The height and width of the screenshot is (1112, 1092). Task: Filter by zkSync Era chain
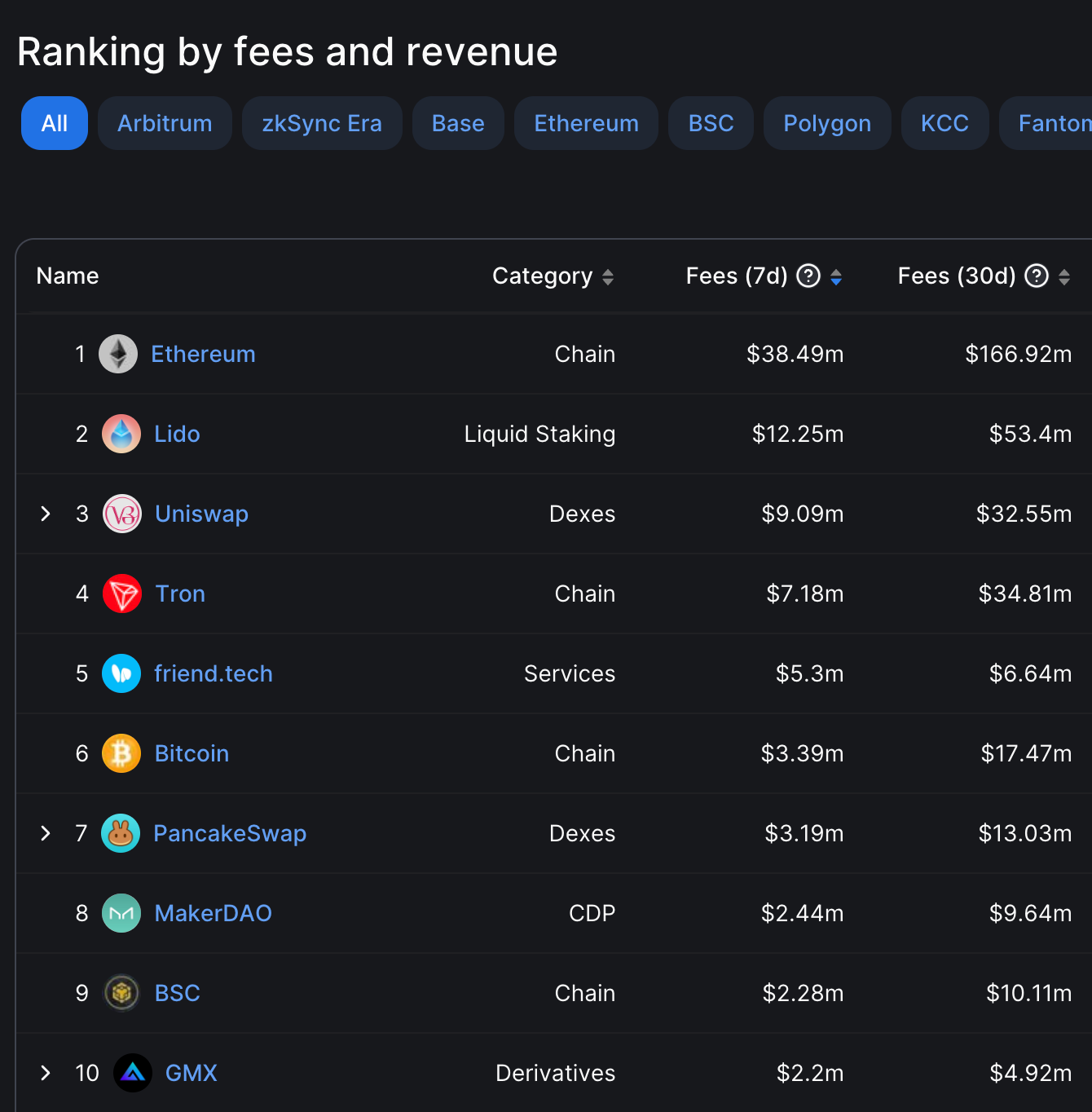click(x=322, y=123)
